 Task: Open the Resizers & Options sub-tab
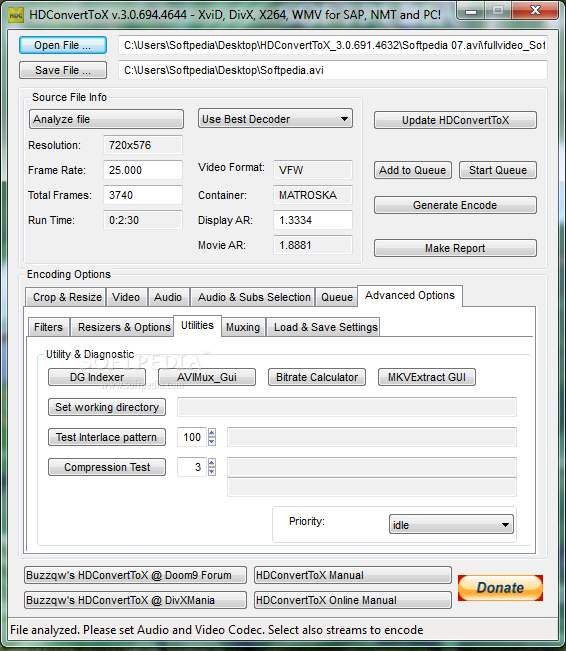click(x=122, y=327)
